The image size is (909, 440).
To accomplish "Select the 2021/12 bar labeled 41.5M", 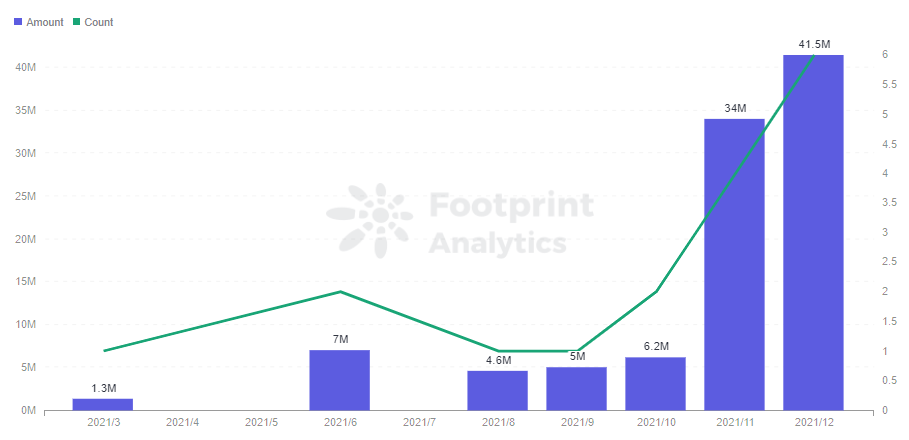I will 813,232.
